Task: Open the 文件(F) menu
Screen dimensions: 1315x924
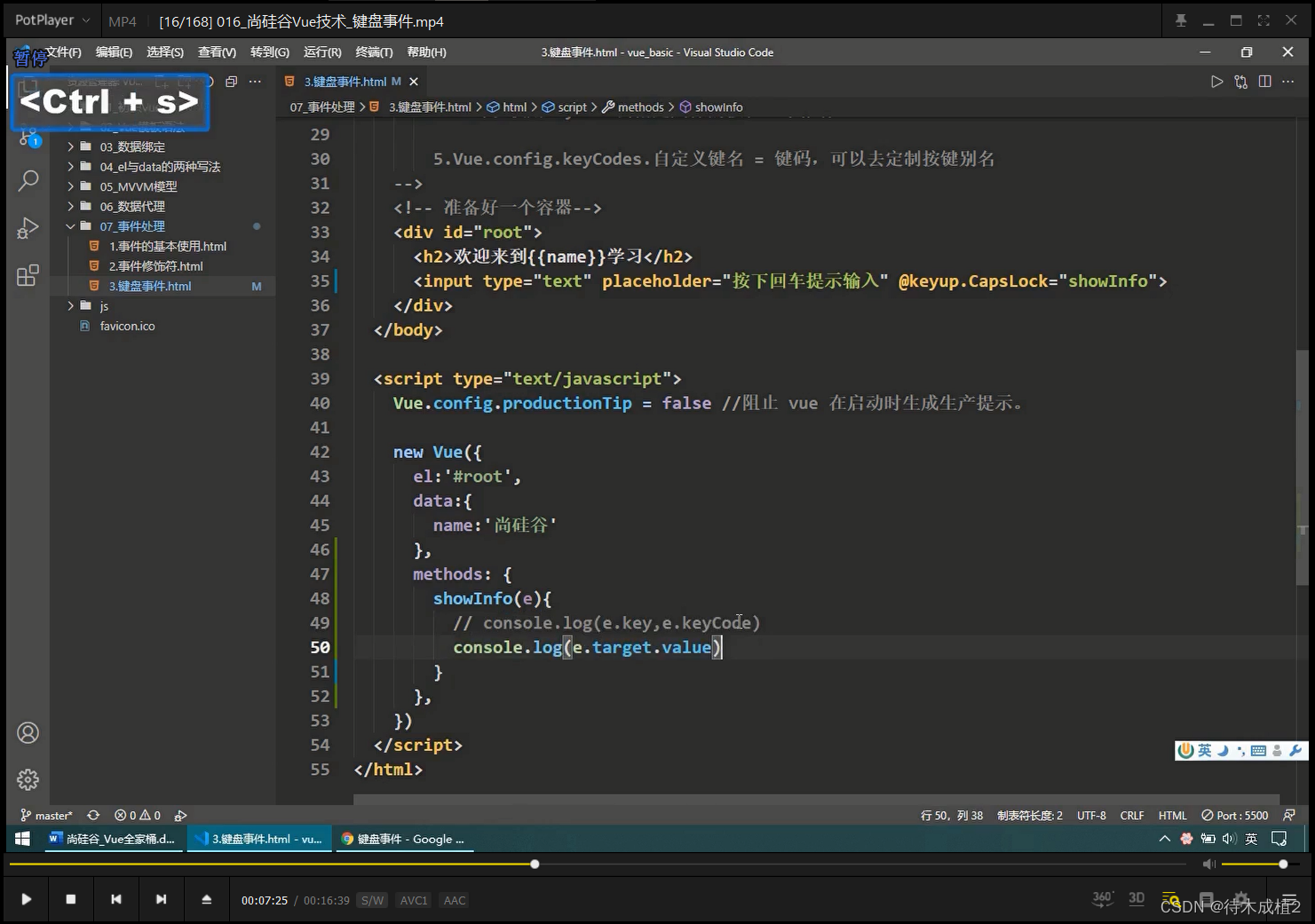Action: tap(64, 52)
